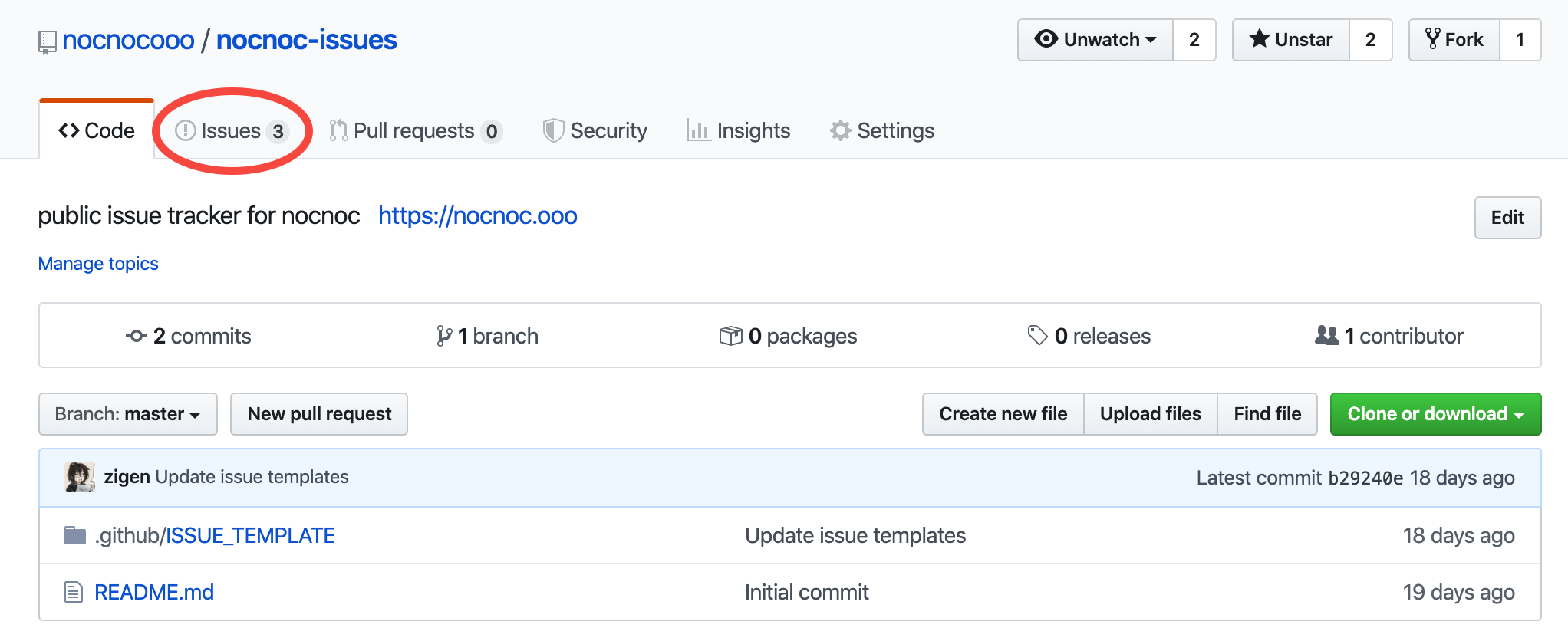Click the branch icon next to 1 branch
Image resolution: width=1568 pixels, height=641 pixels.
(443, 336)
